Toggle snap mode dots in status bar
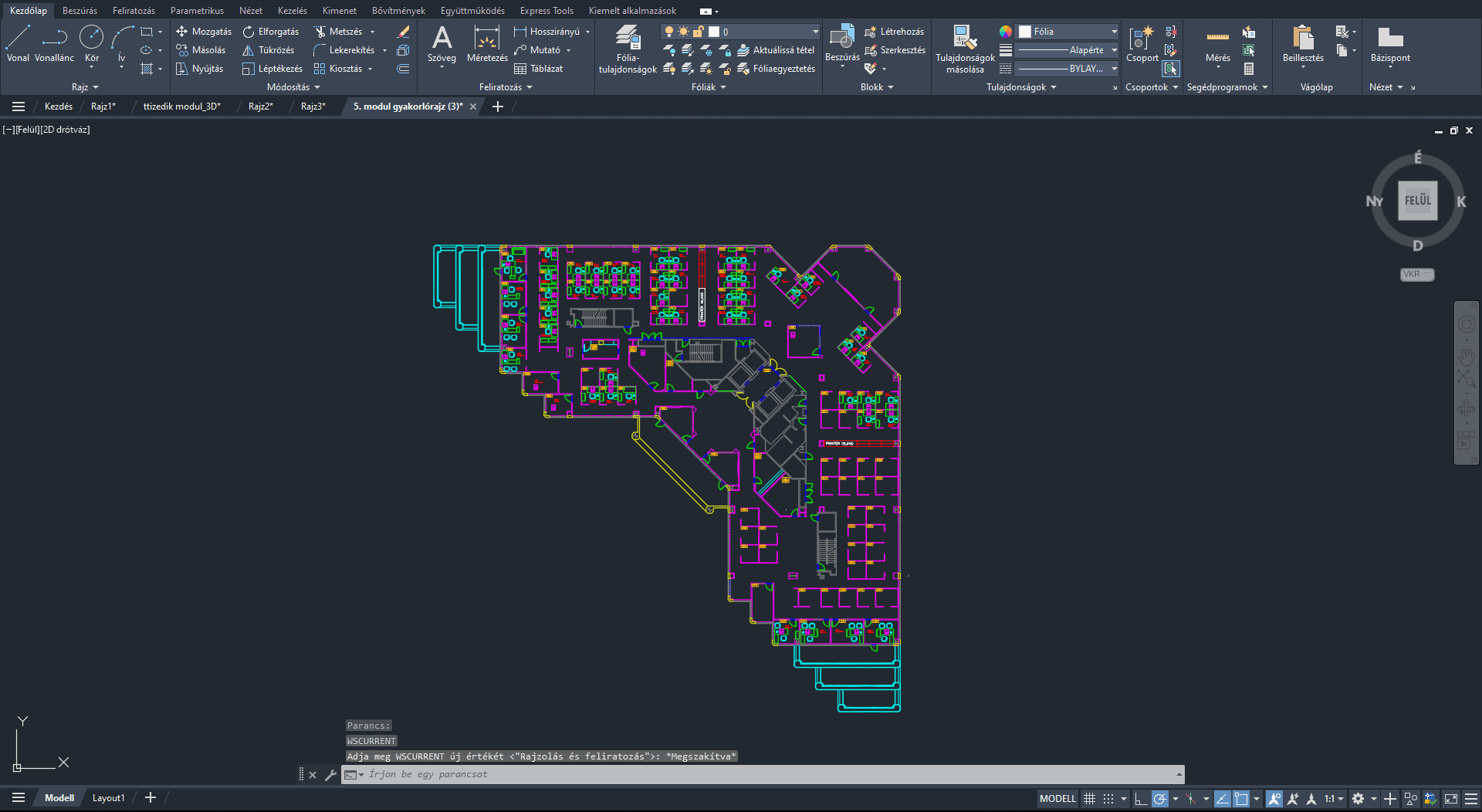This screenshot has width=1482, height=812. (1108, 799)
